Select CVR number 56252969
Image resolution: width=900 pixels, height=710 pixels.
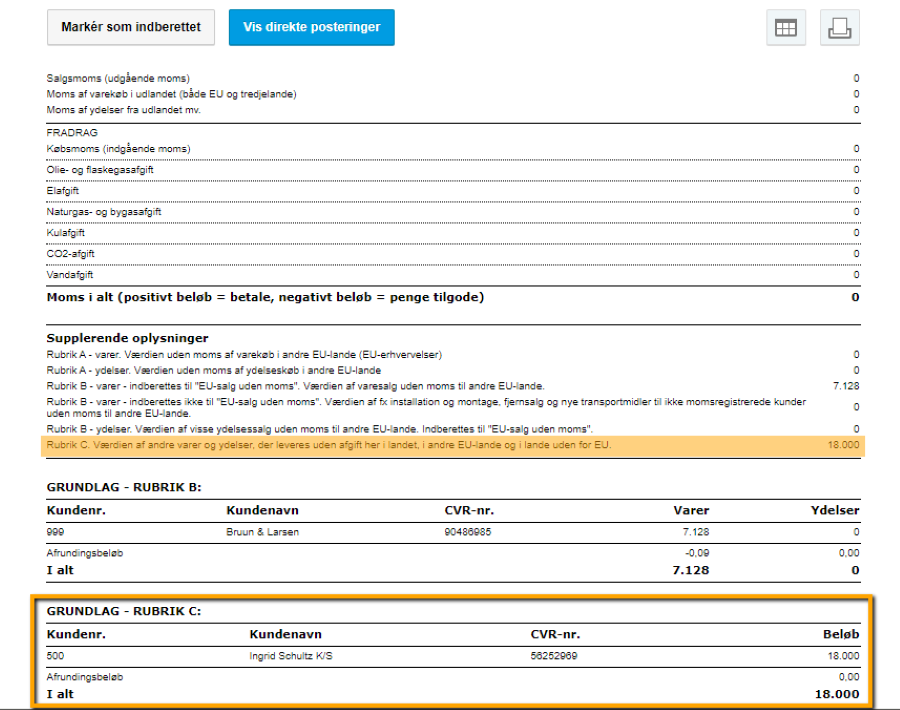click(x=554, y=656)
